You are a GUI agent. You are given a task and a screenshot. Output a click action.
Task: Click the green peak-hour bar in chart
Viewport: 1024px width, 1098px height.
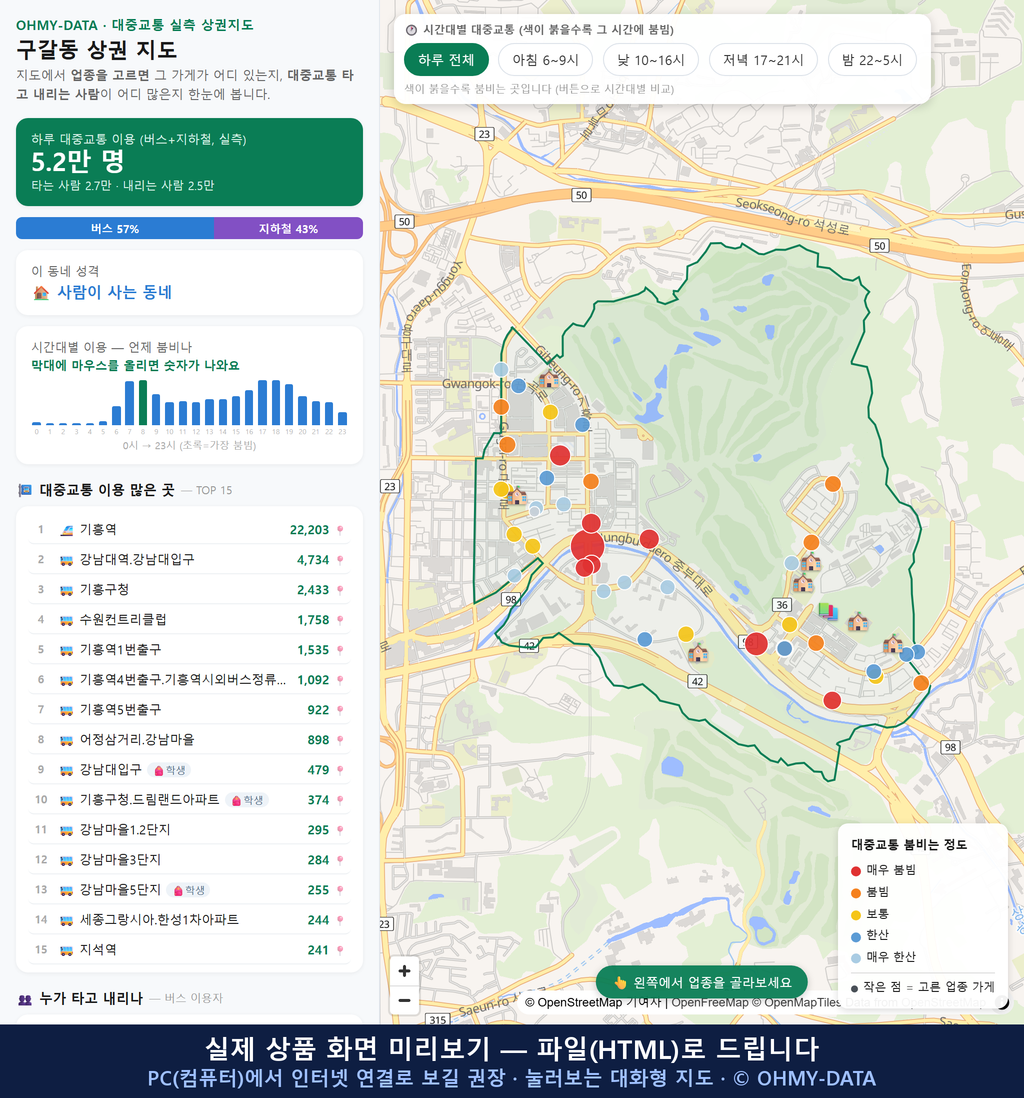pyautogui.click(x=143, y=403)
